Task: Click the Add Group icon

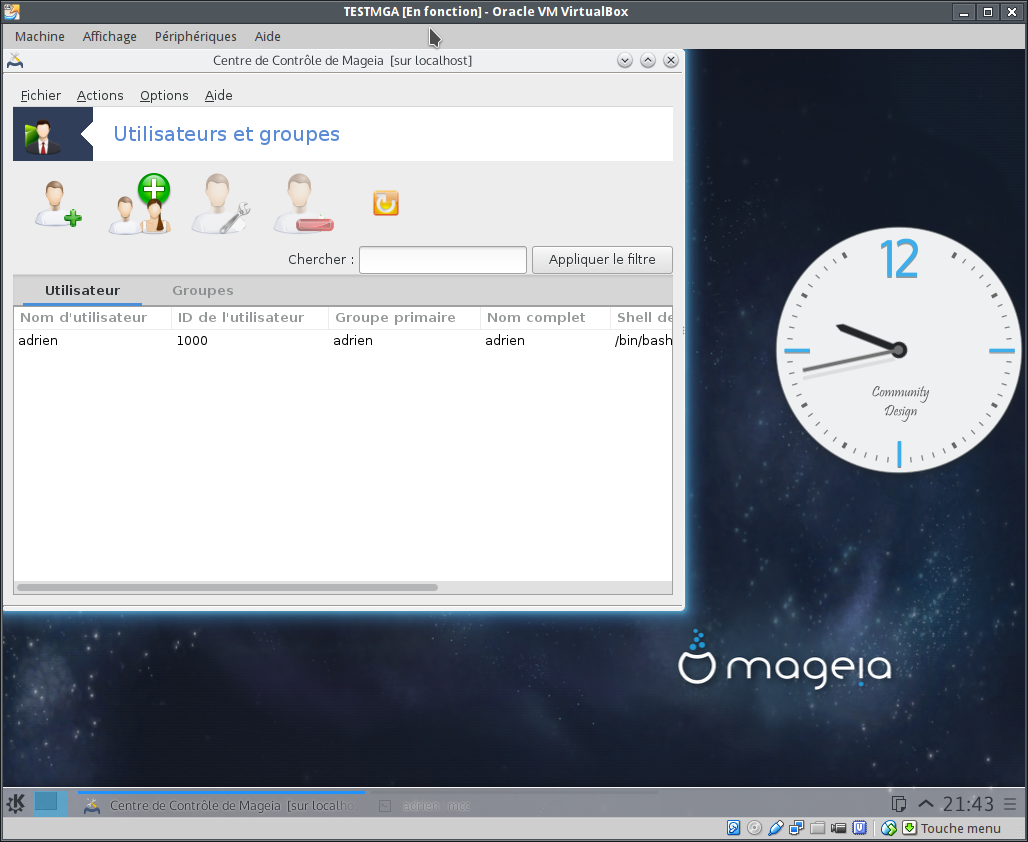Action: pos(140,204)
